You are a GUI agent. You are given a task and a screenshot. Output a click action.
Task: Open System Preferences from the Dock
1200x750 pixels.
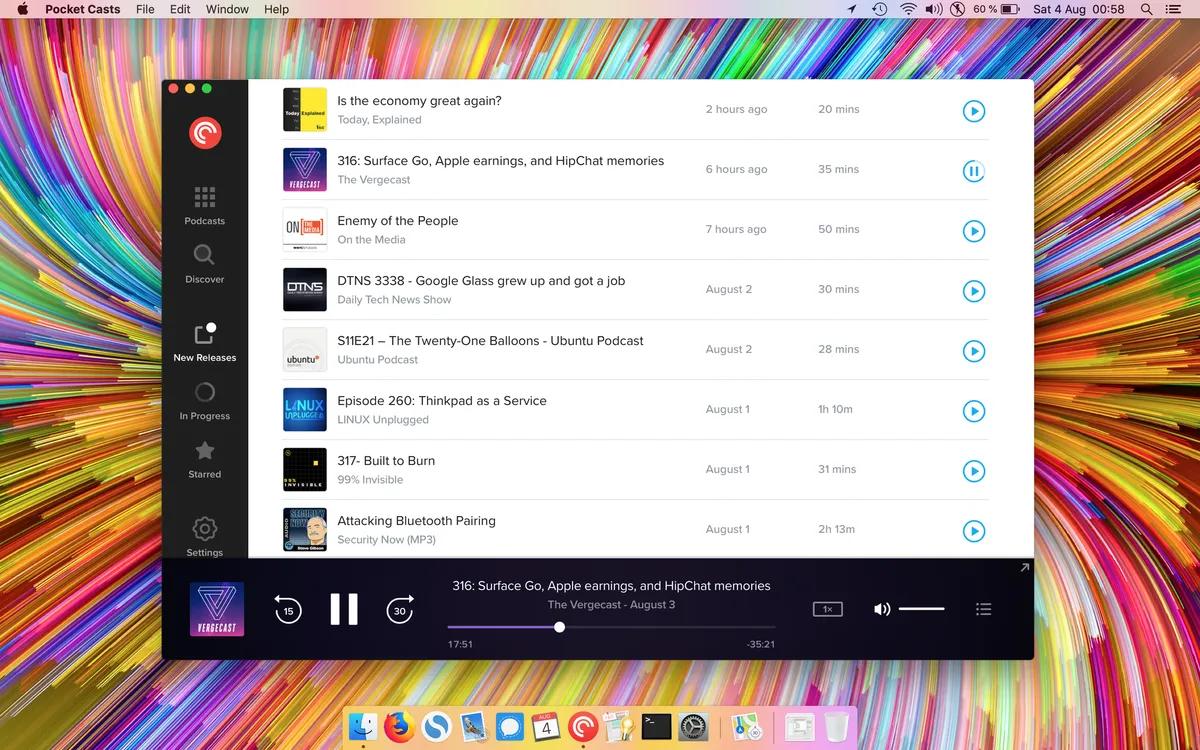pos(693,725)
